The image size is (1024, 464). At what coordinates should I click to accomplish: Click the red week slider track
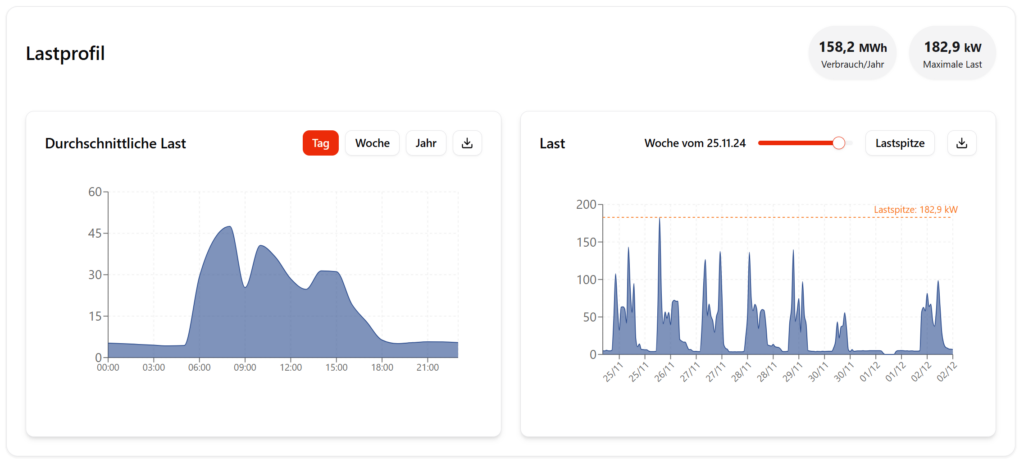tap(795, 143)
